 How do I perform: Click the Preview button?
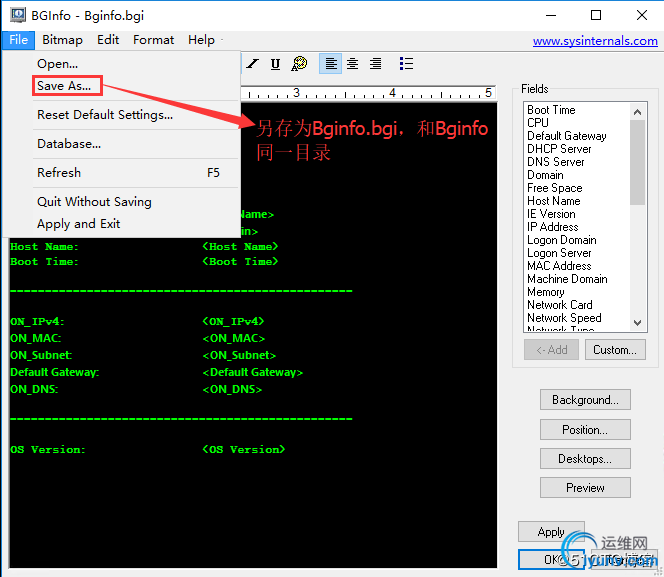tap(585, 488)
